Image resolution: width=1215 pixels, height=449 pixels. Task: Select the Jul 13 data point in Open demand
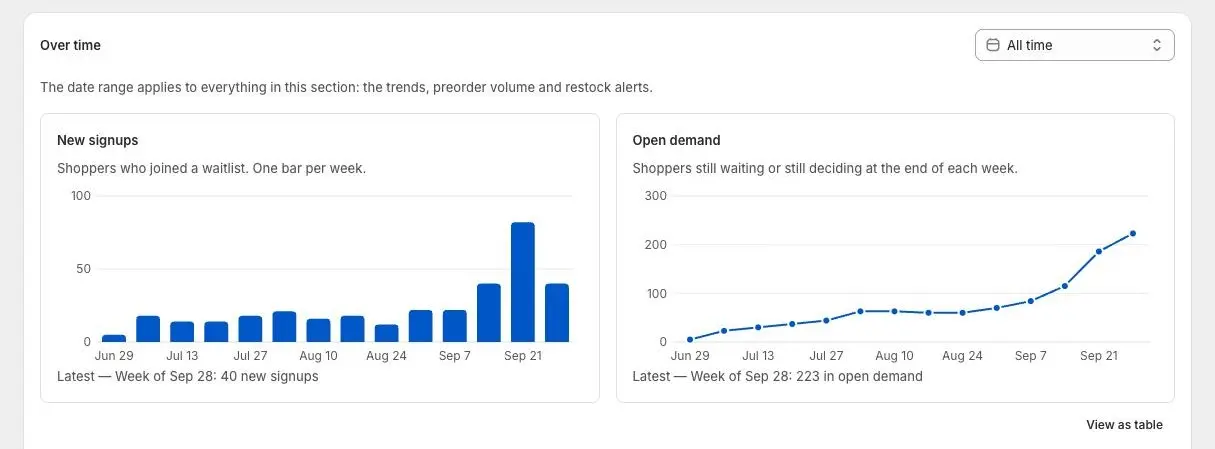[758, 327]
